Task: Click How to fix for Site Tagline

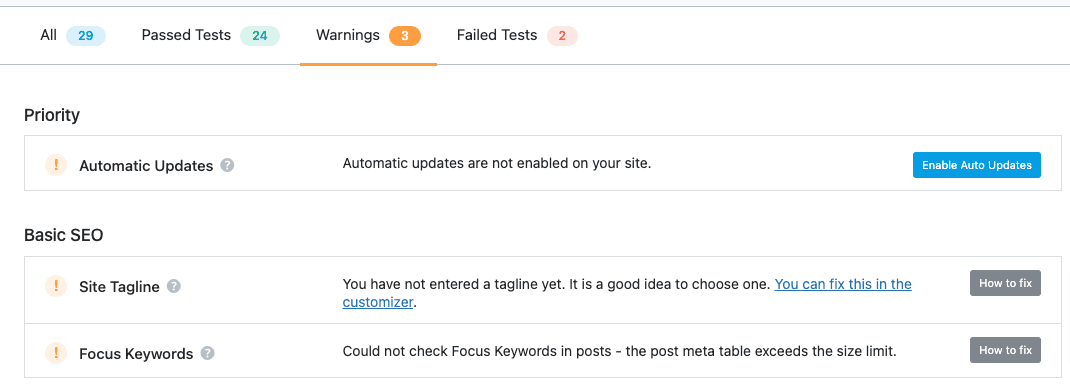Action: pos(1005,283)
